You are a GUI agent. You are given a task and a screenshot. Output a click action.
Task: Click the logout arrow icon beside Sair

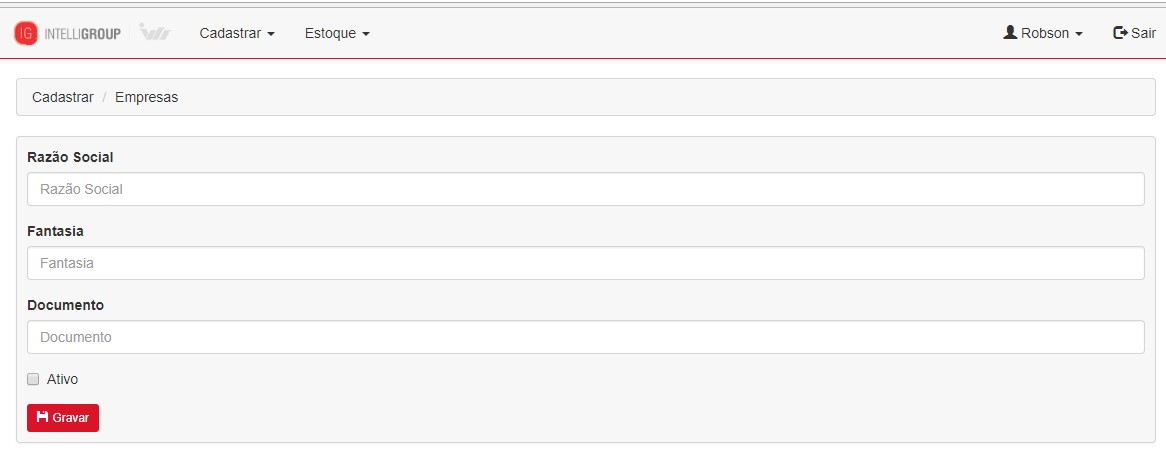[x=1120, y=33]
